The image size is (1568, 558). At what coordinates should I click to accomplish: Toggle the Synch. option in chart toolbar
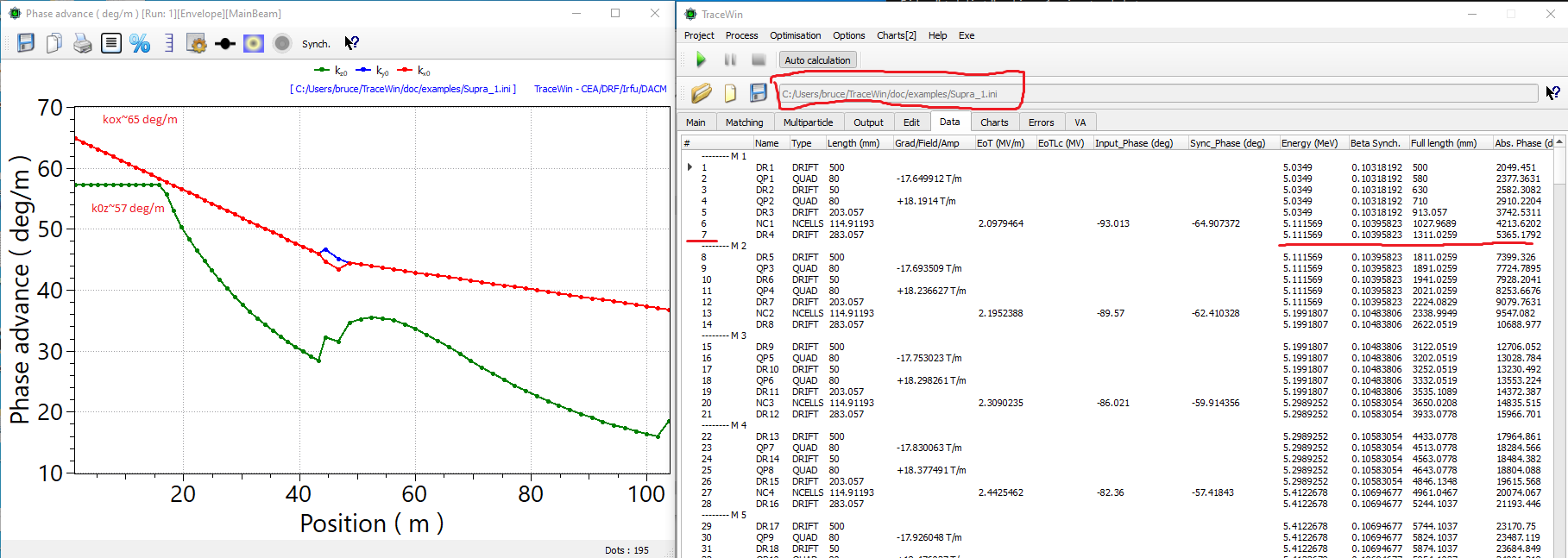click(316, 44)
